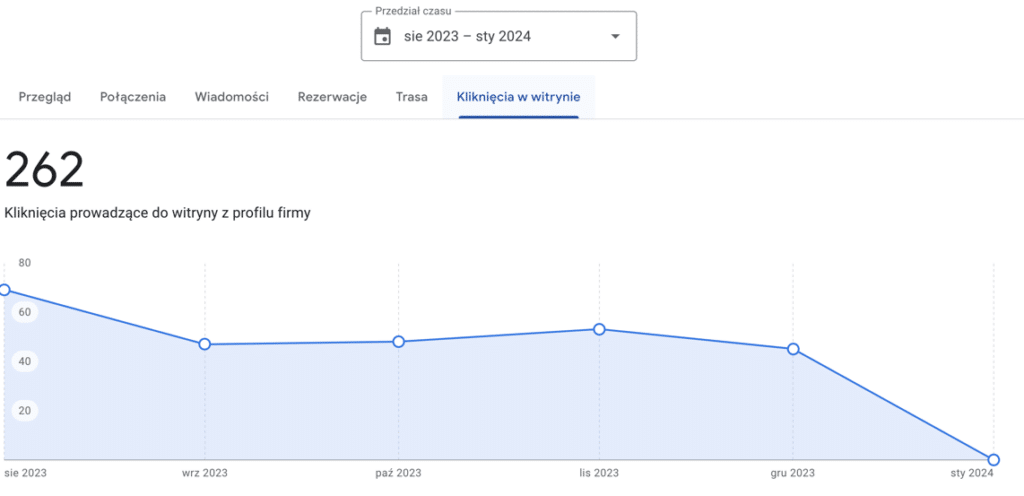Viewport: 1024px width, 496px height.
Task: Select the Kliknięcia w witrynie tab
Action: point(518,97)
